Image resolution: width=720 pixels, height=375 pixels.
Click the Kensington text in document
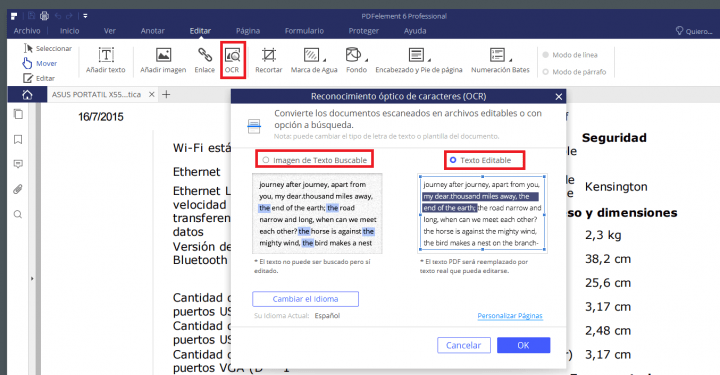(616, 187)
